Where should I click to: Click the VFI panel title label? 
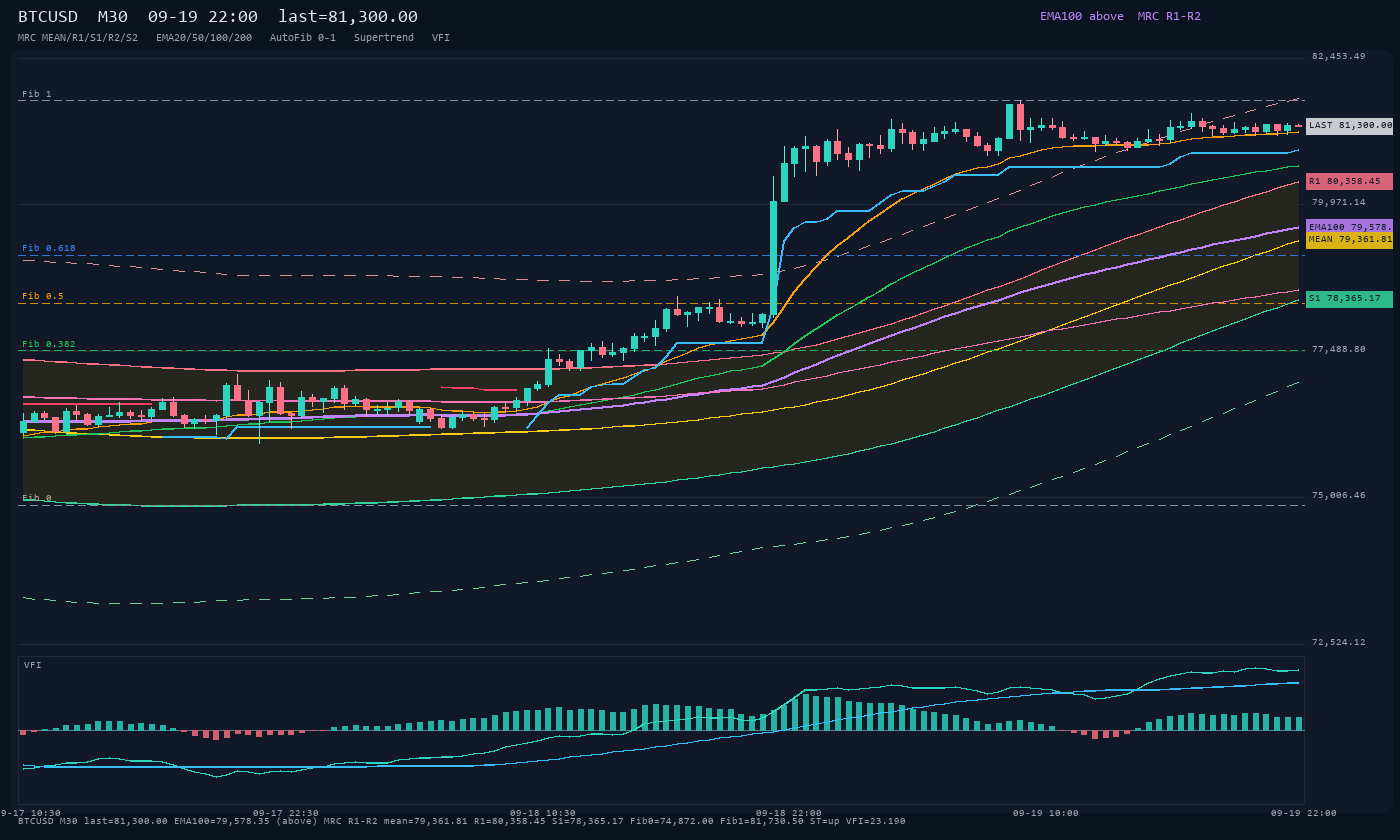(x=33, y=665)
